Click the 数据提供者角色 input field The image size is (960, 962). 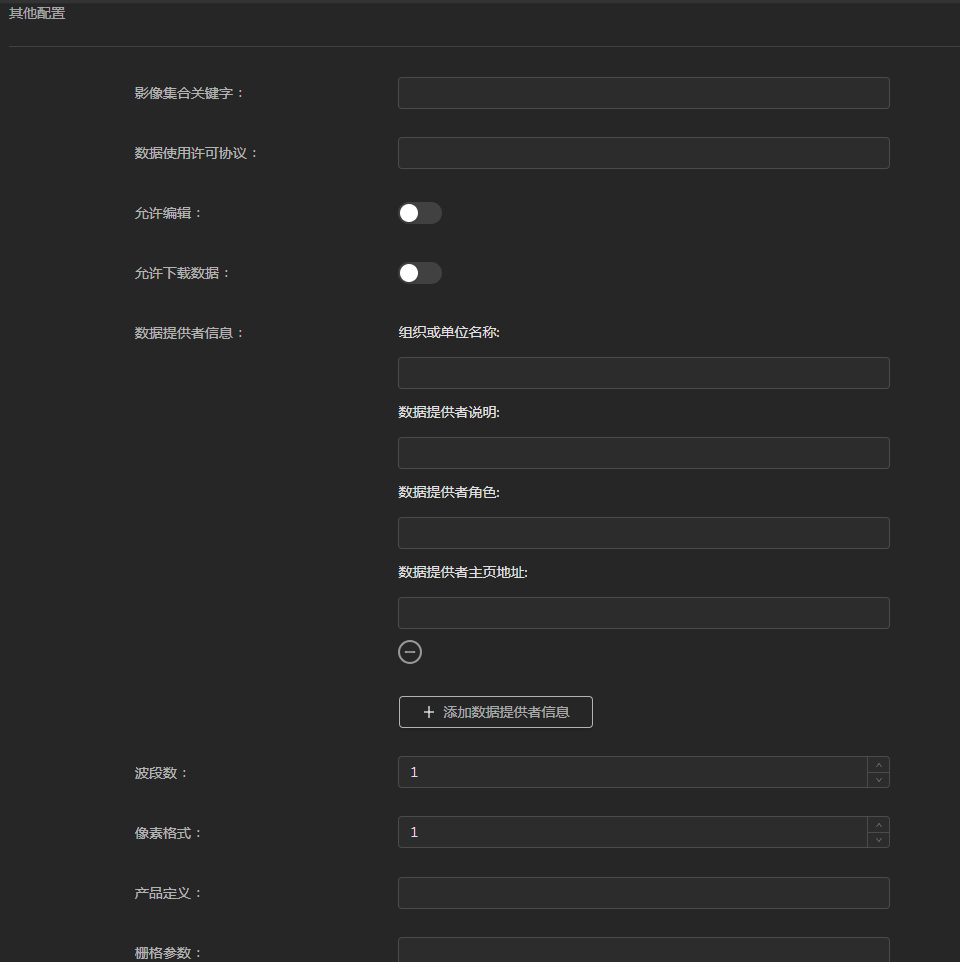tap(643, 532)
